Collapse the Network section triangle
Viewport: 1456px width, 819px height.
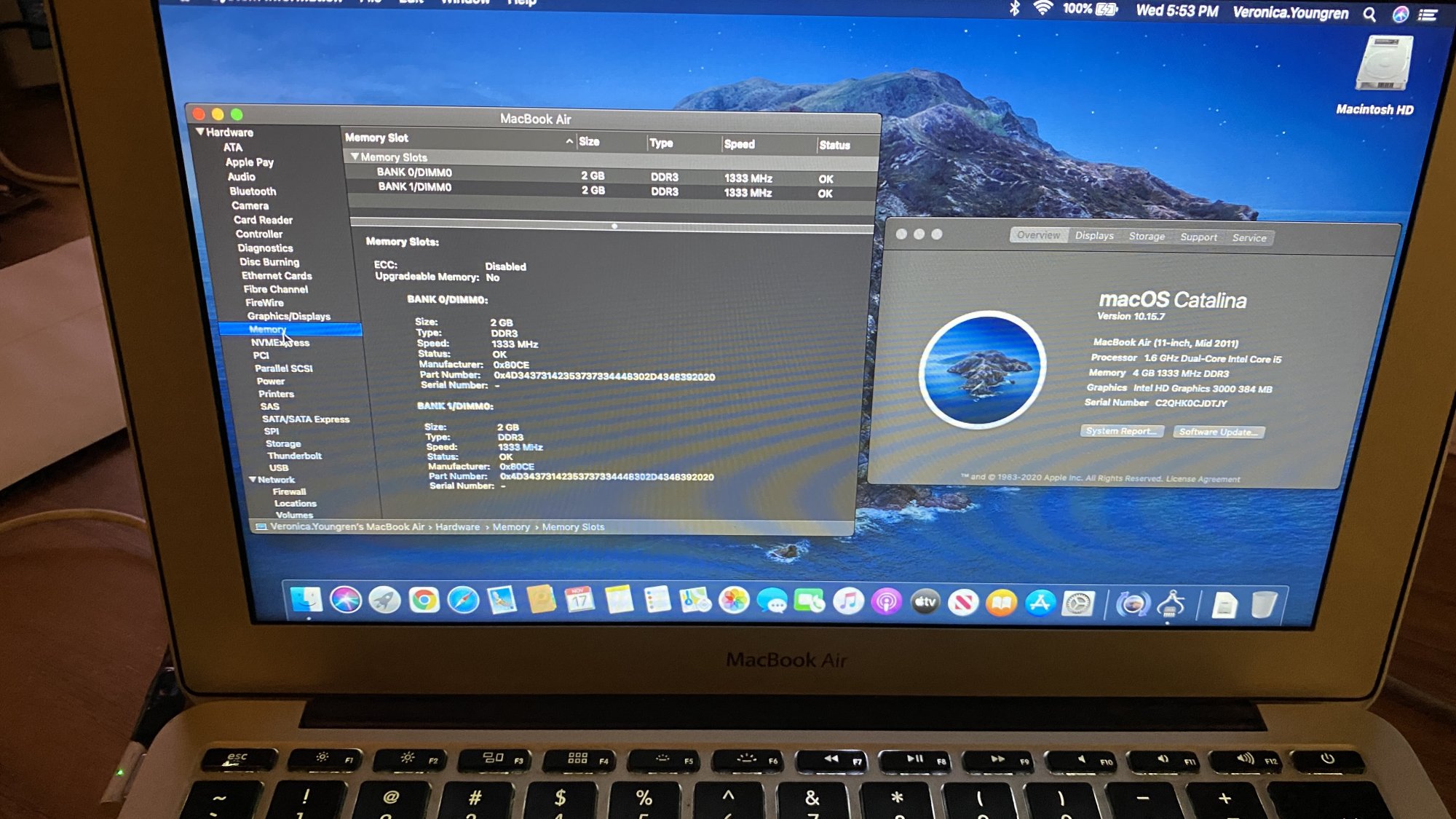(x=252, y=479)
